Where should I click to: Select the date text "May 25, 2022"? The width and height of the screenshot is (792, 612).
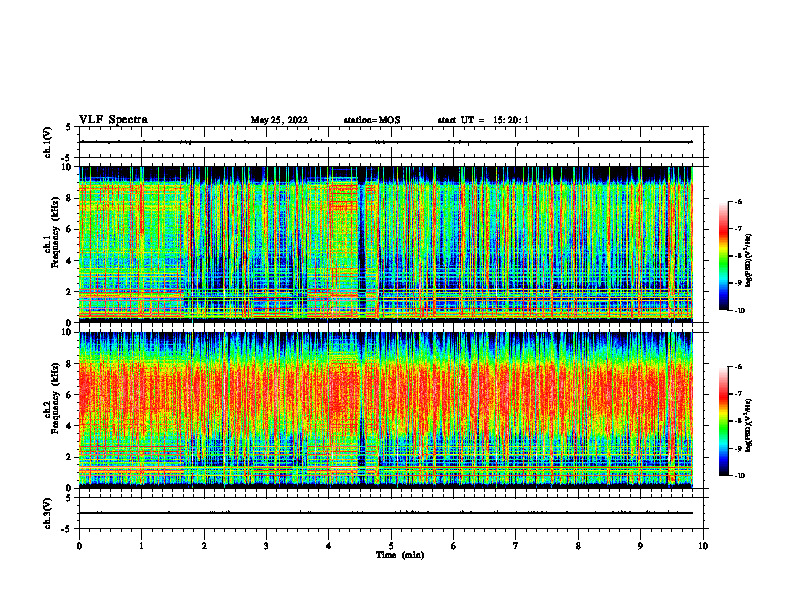[x=279, y=120]
